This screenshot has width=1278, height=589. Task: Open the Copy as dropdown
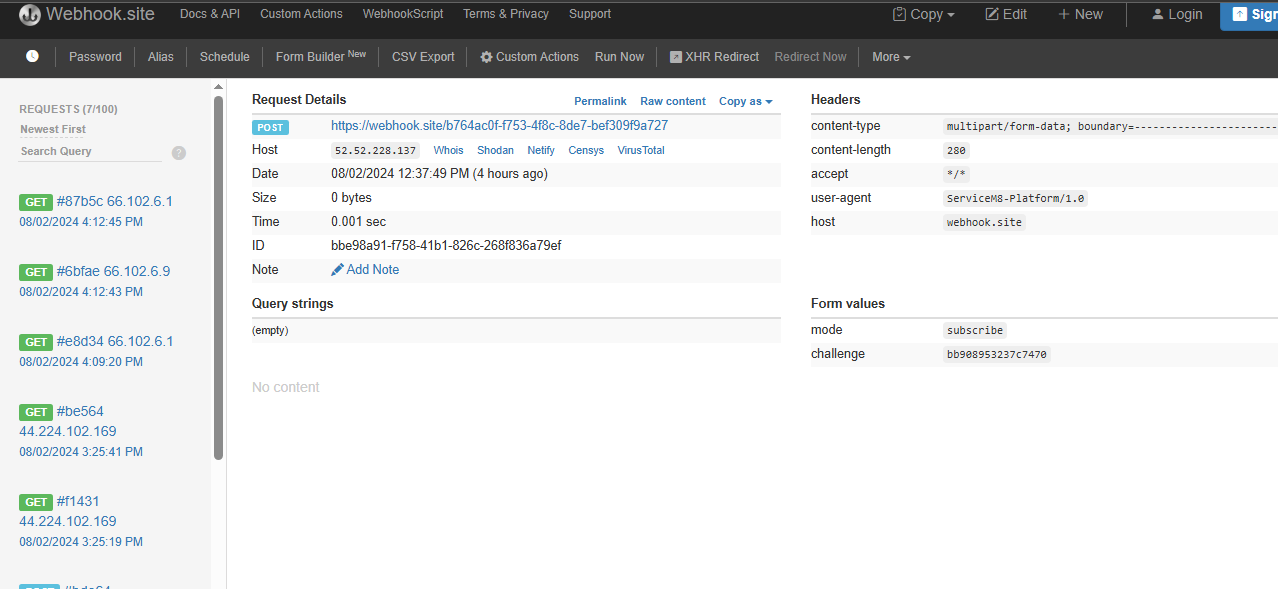746,101
